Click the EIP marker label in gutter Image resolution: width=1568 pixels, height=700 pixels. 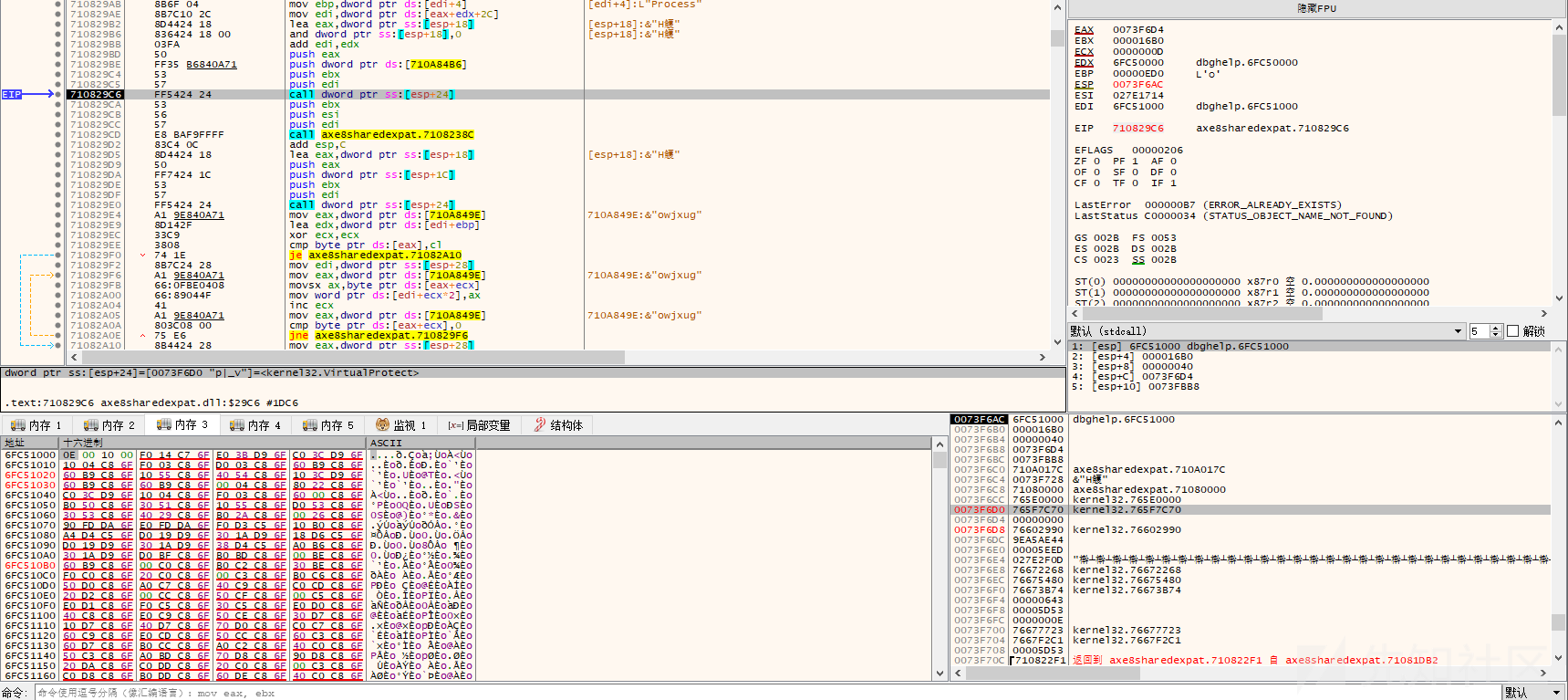pos(11,94)
